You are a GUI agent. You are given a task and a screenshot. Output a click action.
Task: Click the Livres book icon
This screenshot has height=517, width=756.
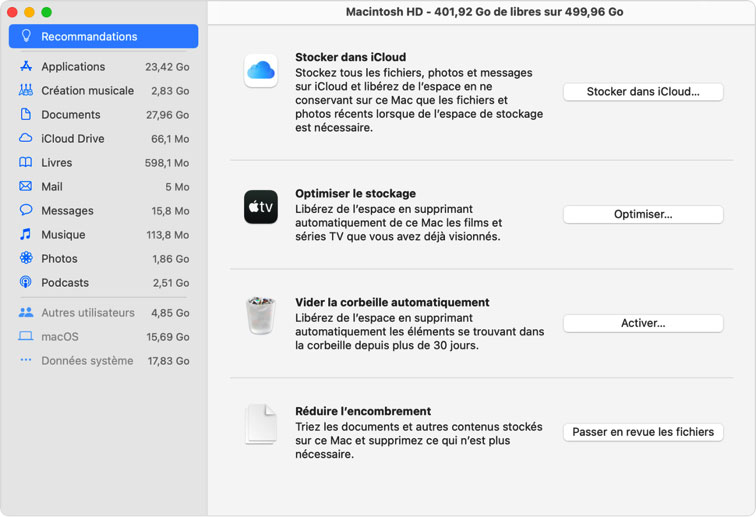[x=26, y=162]
